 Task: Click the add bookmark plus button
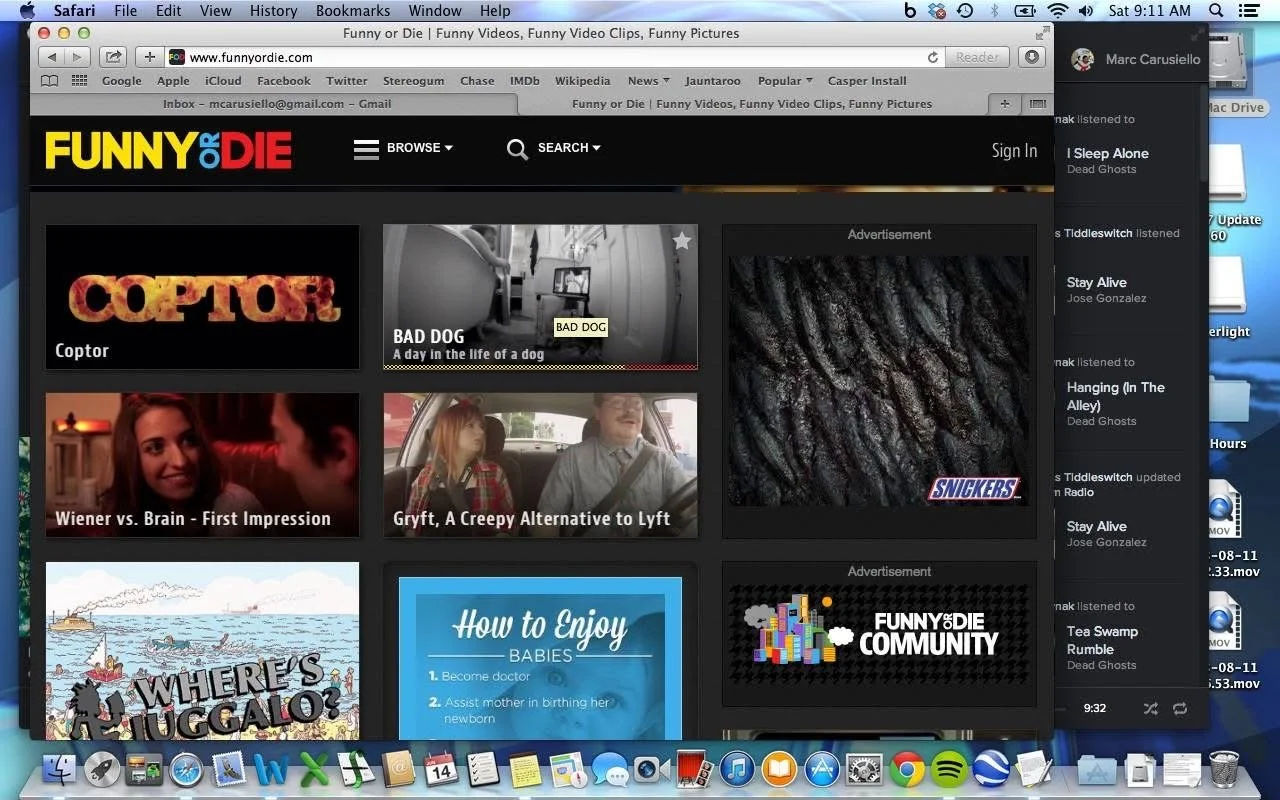click(x=150, y=57)
